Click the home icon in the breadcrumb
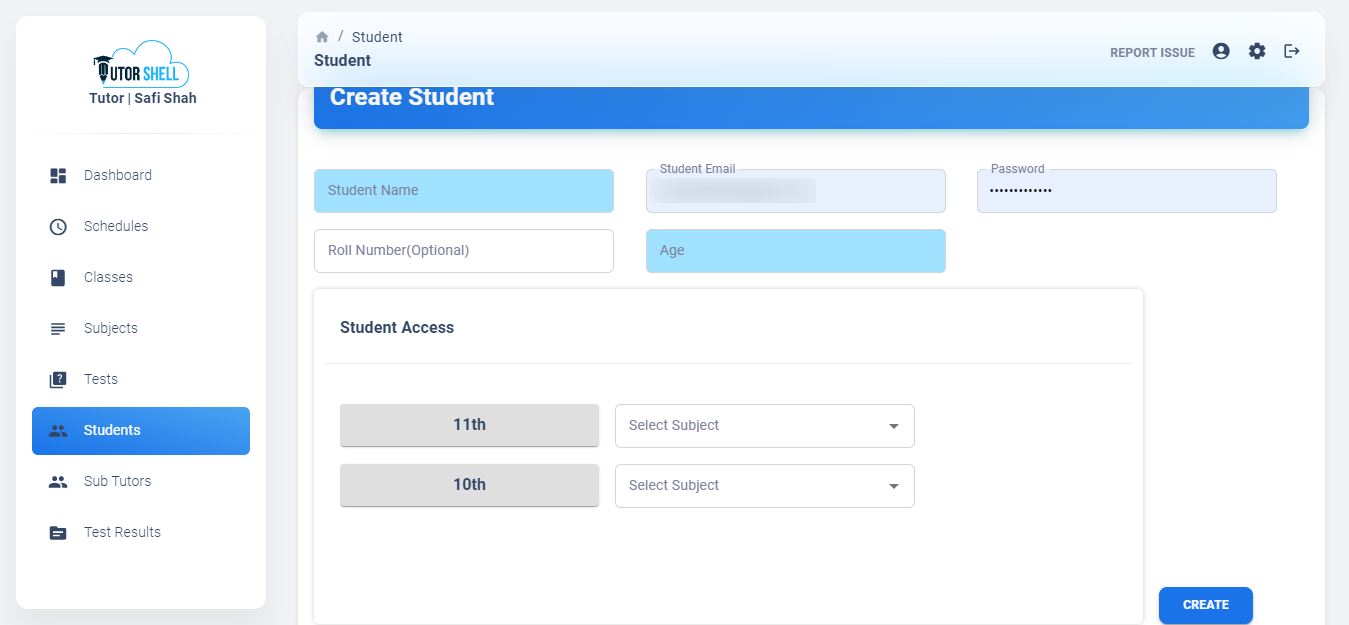The width and height of the screenshot is (1349, 625). pos(322,36)
